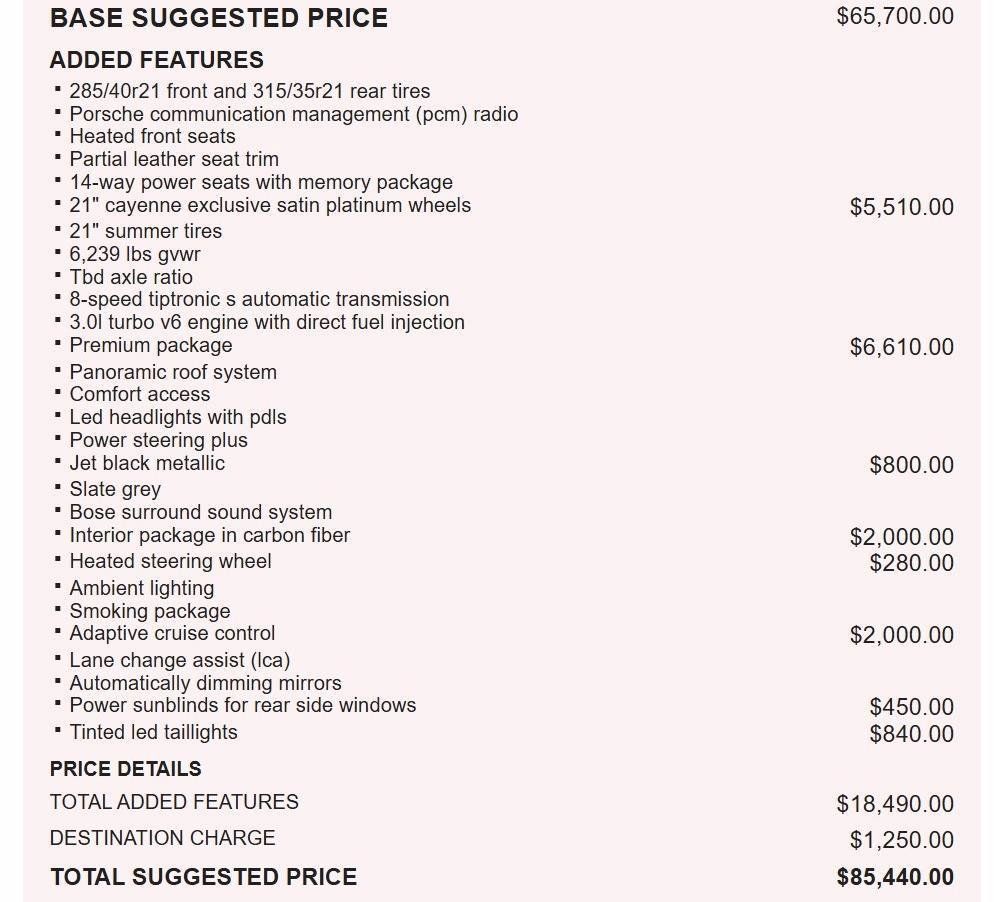
Task: Click the $65,700.00 base price
Action: tap(895, 16)
